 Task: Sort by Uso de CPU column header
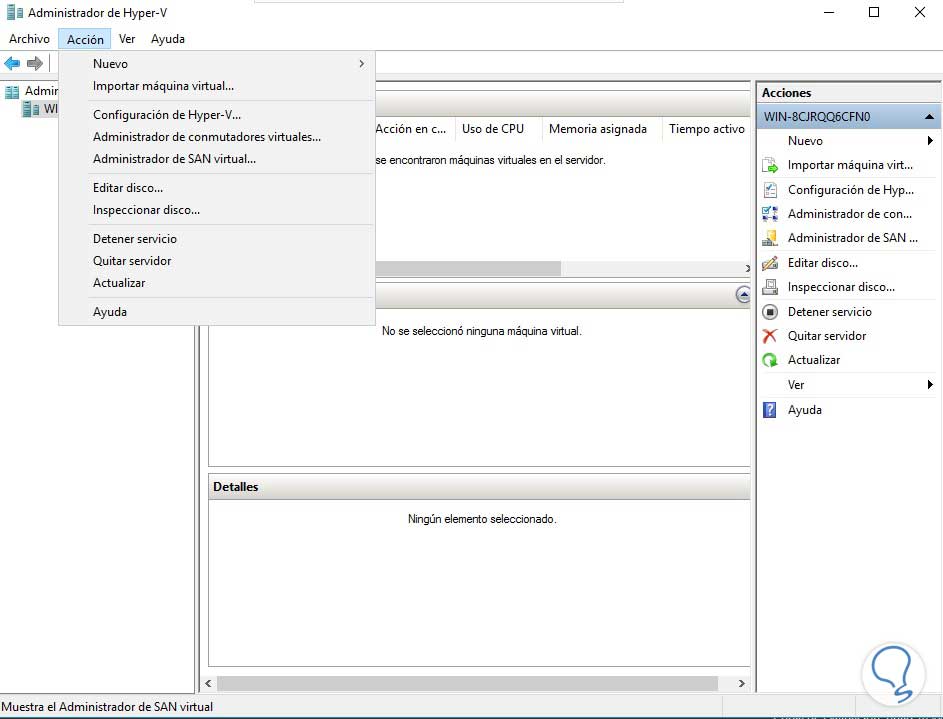[499, 129]
